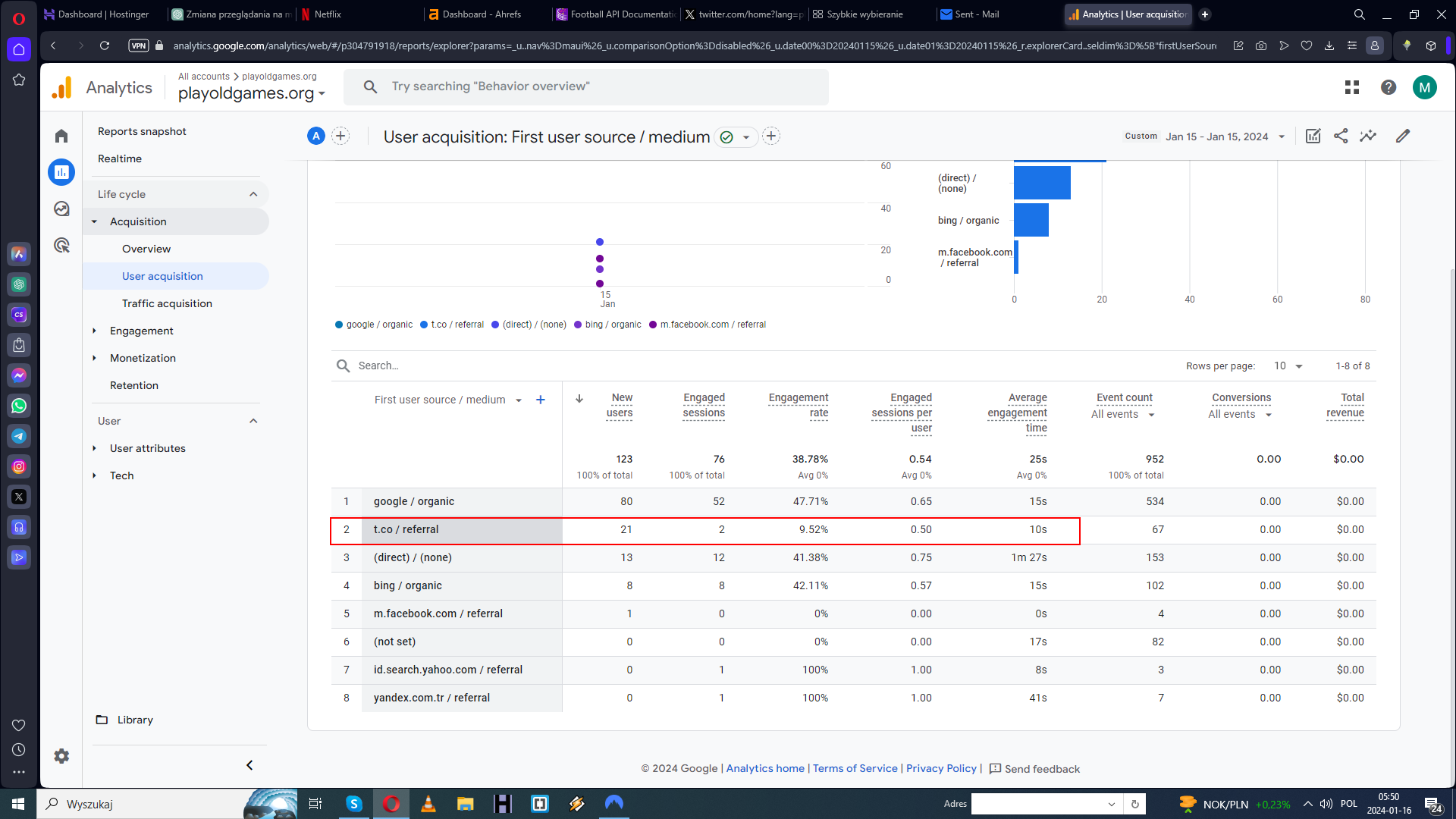Open report status check dropdown arrow
Screen dimensions: 1456x819
pyautogui.click(x=746, y=137)
